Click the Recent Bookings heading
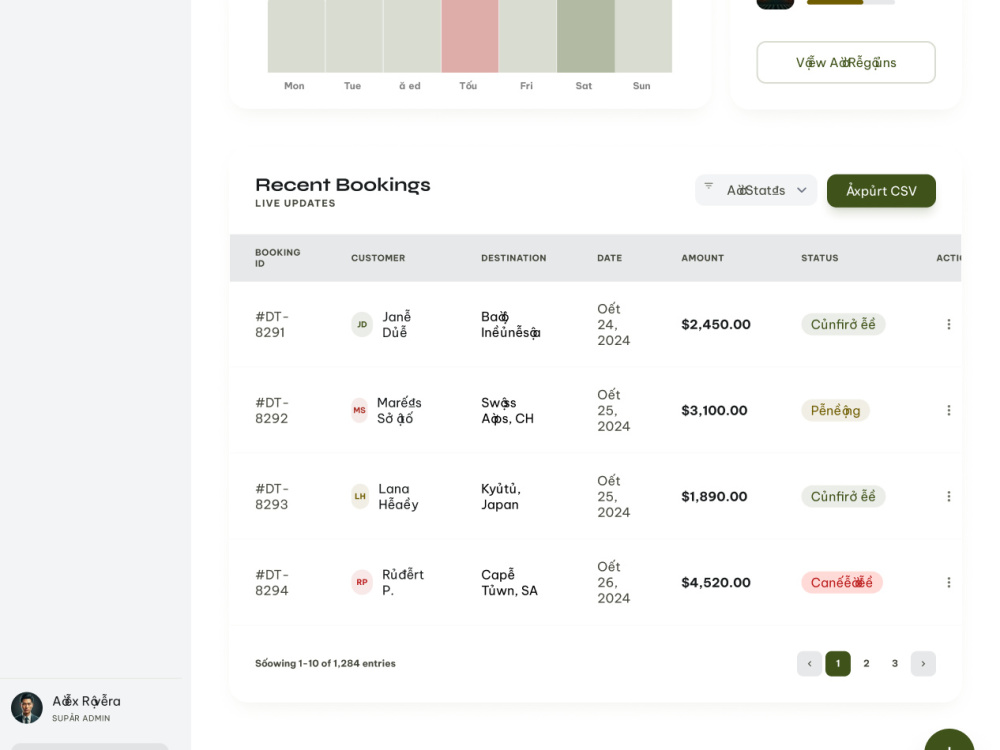 click(342, 185)
